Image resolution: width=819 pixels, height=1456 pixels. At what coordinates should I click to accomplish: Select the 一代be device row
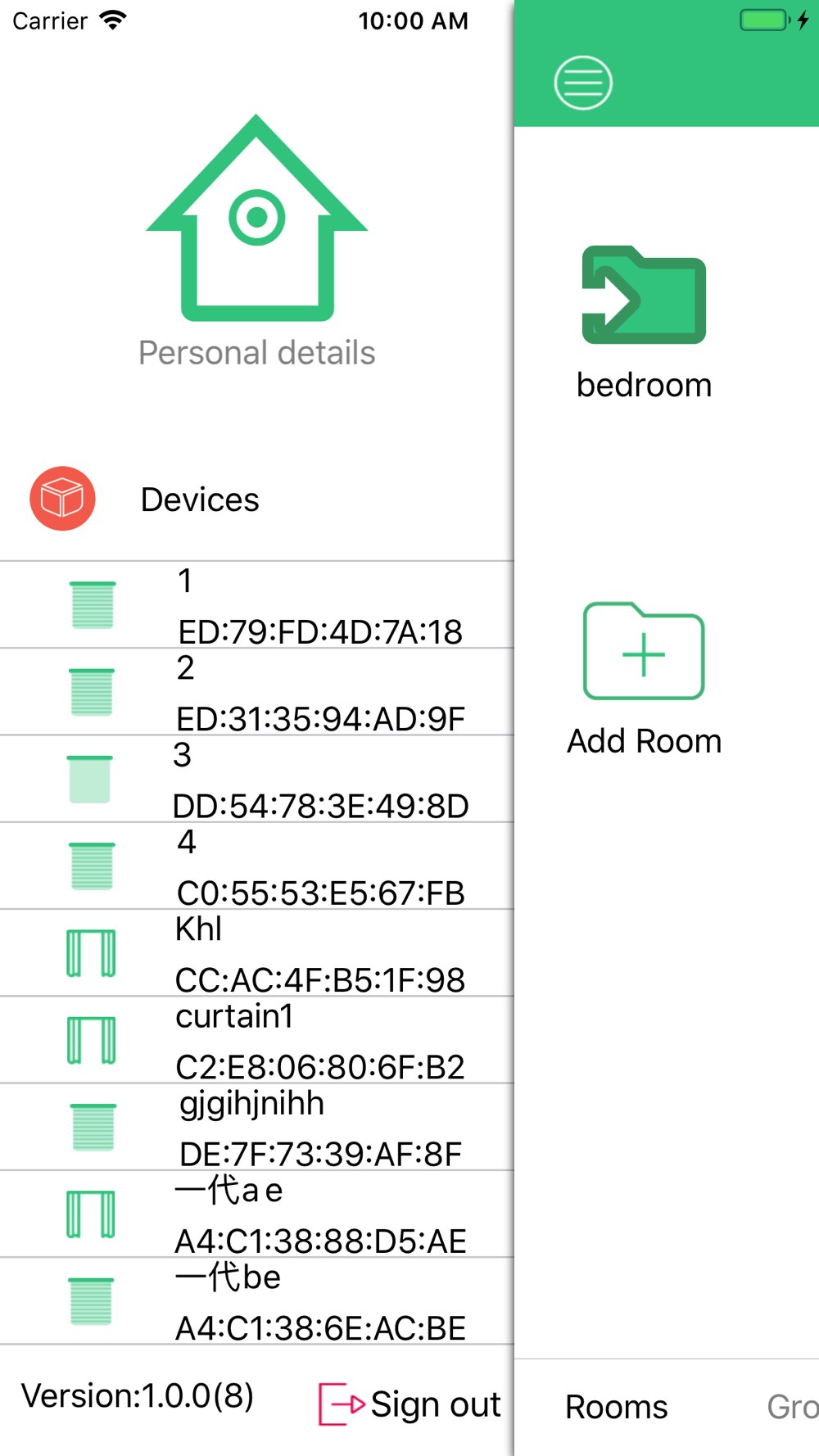319,1302
